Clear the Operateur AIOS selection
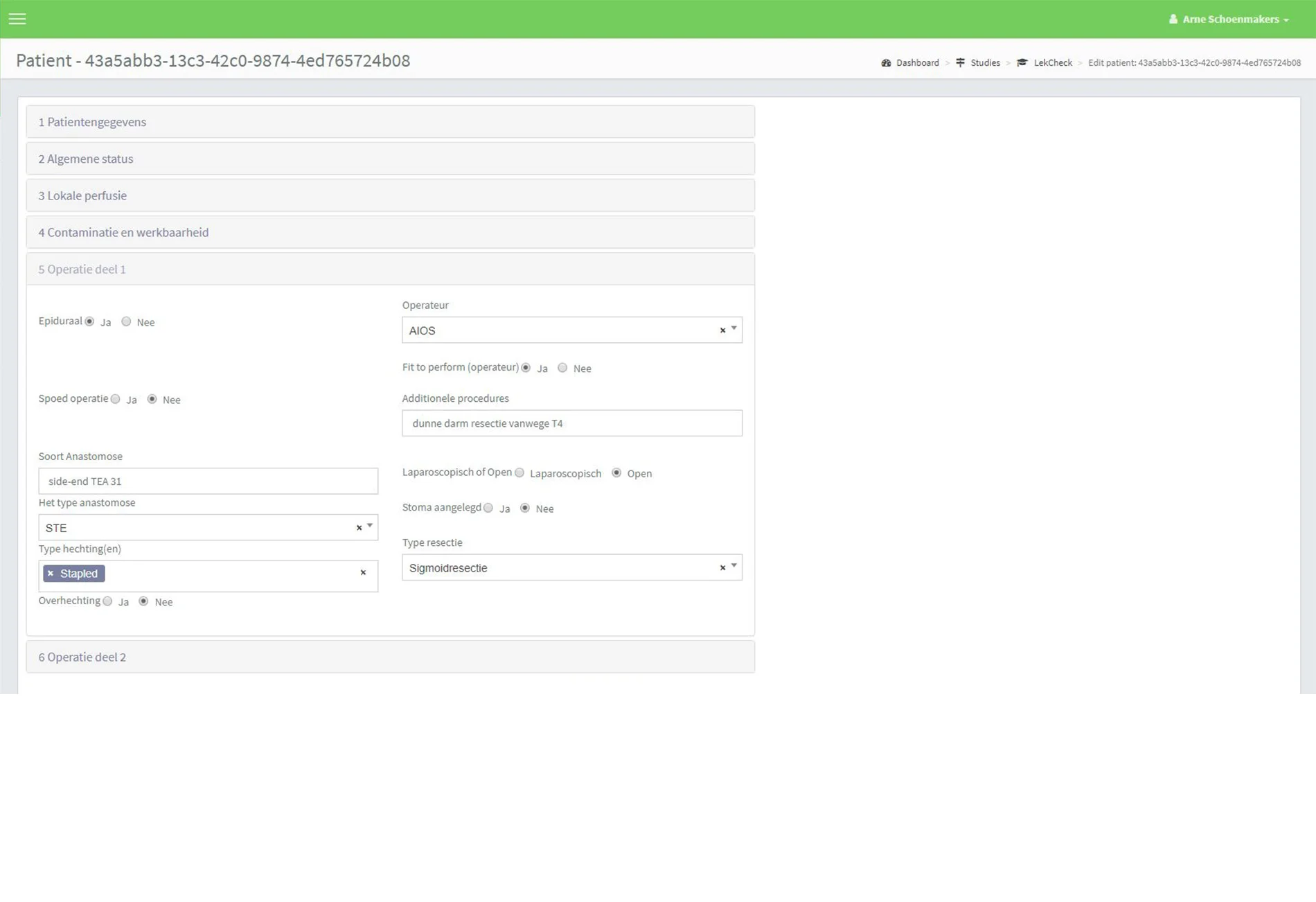Viewport: 1316px width, 902px height. point(722,330)
